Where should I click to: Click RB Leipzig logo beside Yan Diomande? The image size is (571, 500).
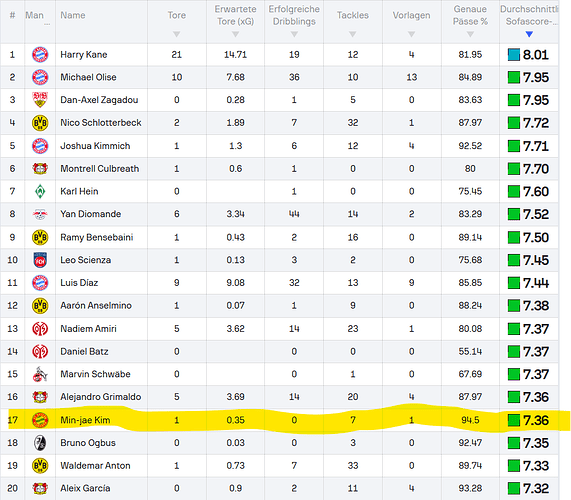[x=40, y=214]
